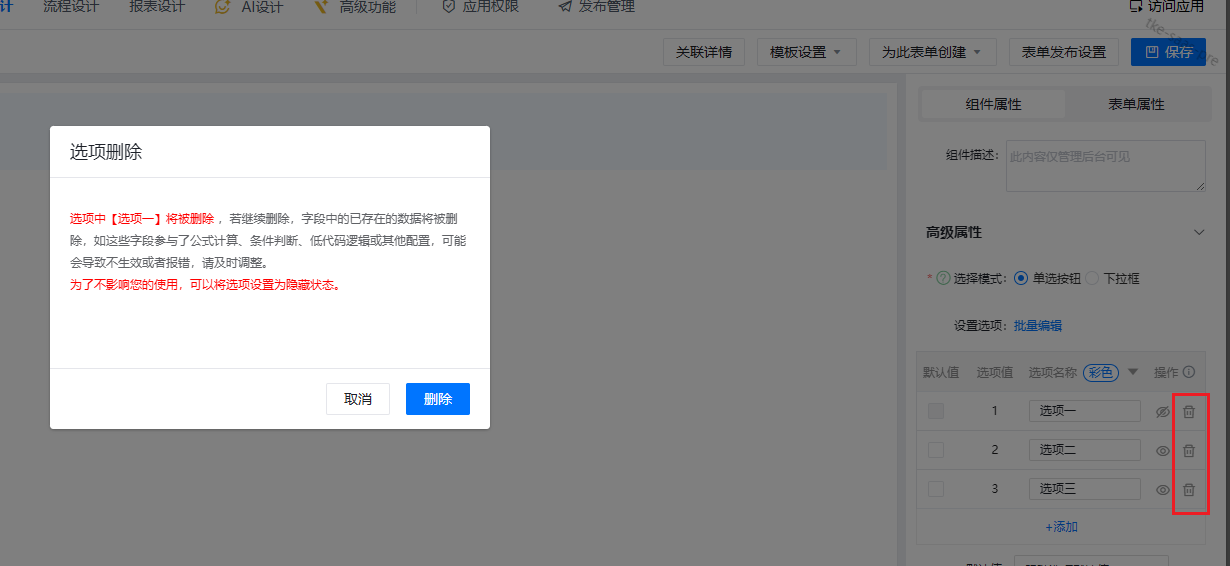Open 发布管理 in the top navigation

596,7
